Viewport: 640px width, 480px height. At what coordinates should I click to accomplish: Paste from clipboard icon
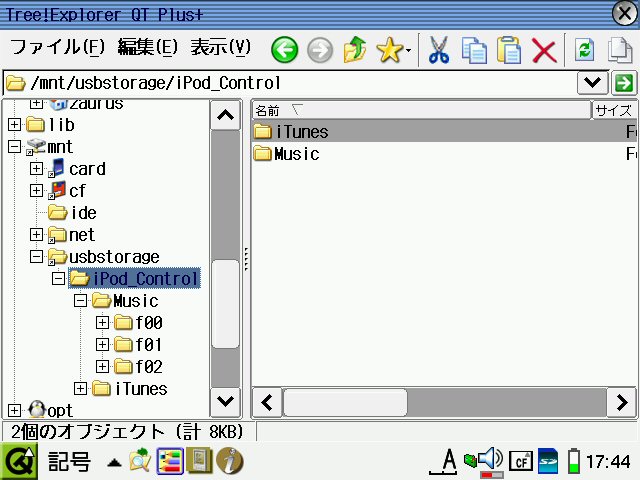tap(509, 49)
